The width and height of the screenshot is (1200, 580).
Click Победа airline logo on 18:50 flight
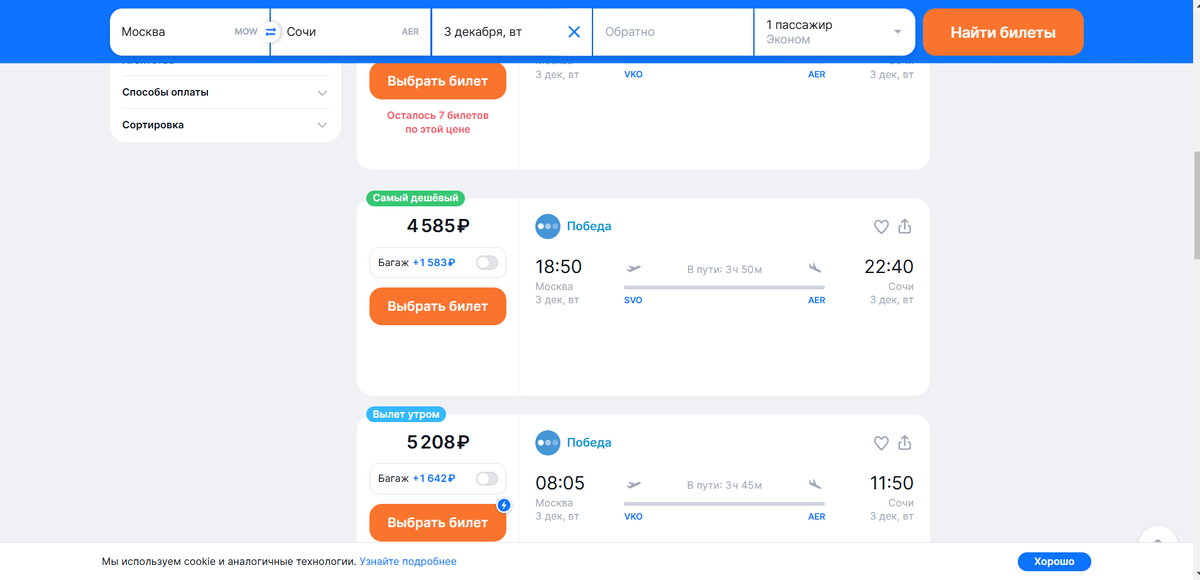click(547, 226)
